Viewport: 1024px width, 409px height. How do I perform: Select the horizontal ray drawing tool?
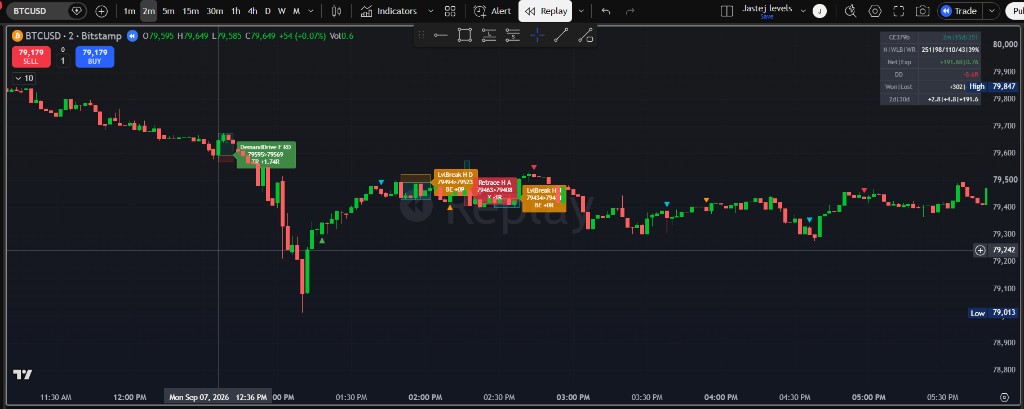441,35
